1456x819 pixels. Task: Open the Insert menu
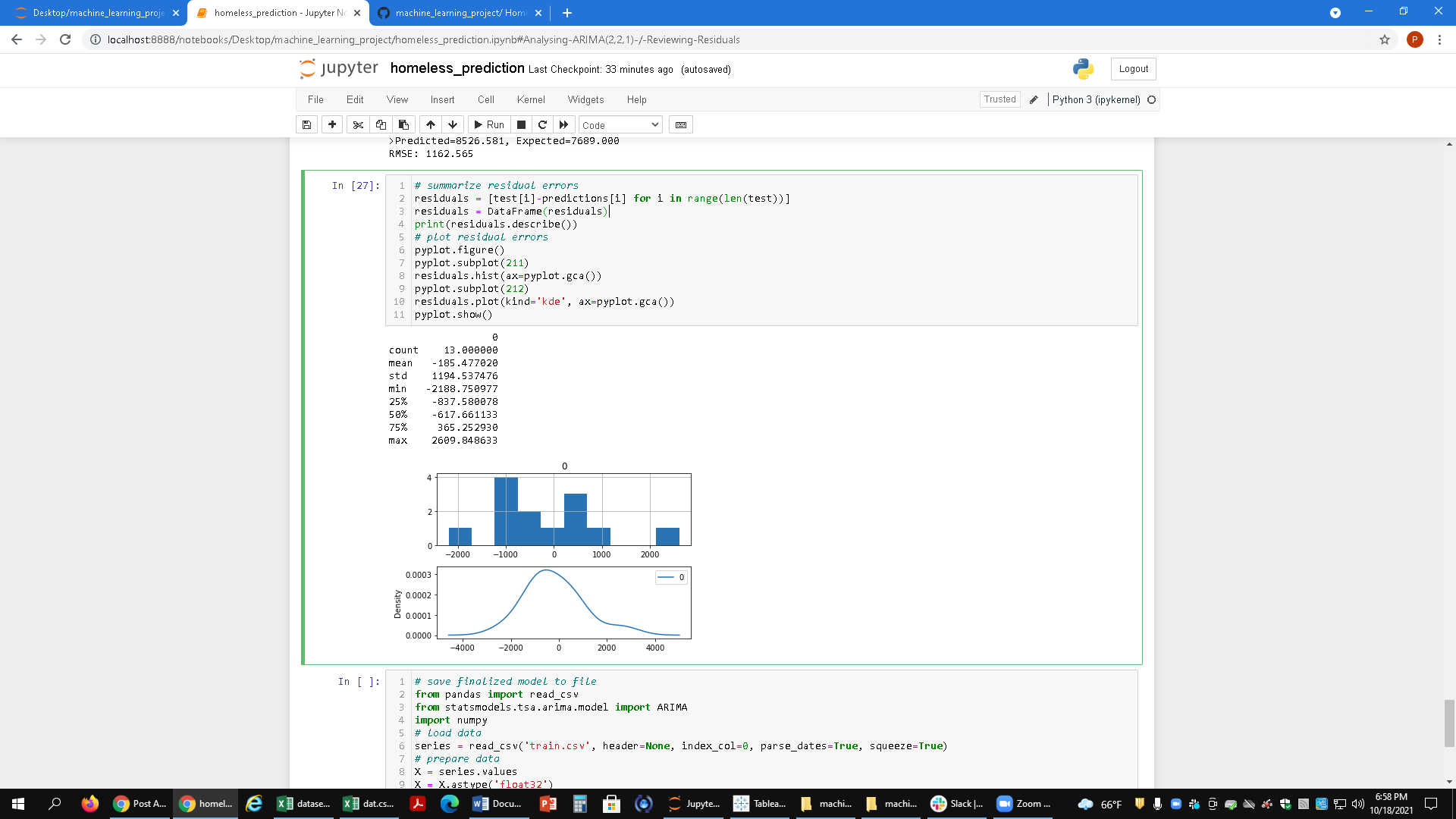[442, 99]
